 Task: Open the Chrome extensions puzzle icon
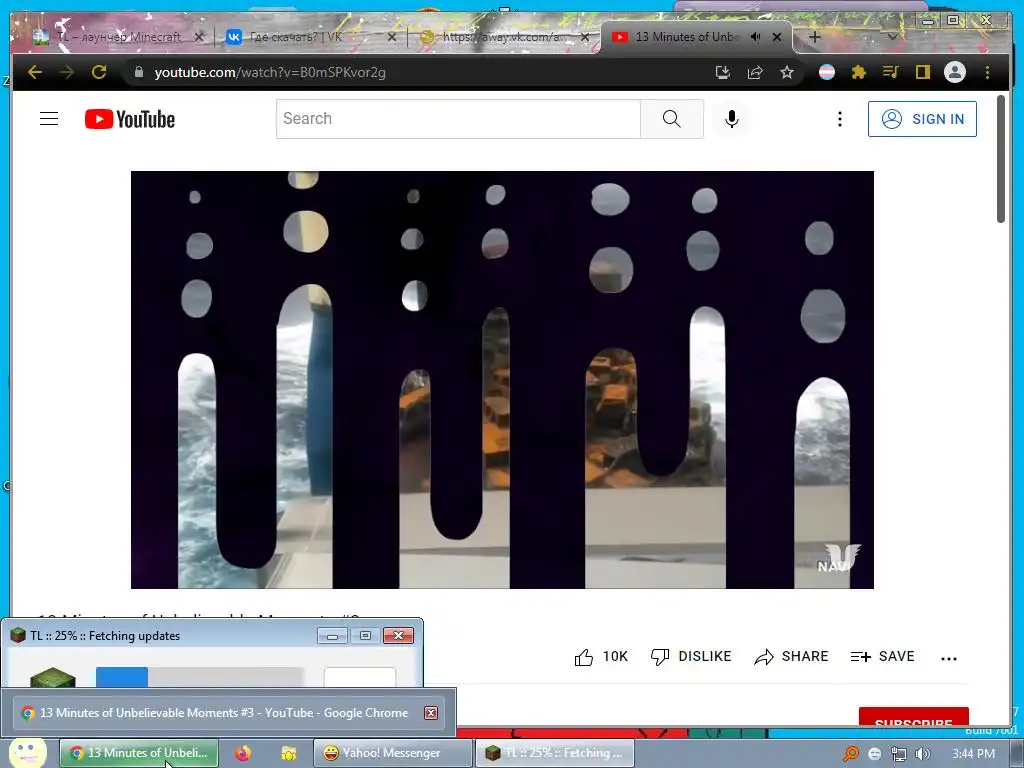click(x=859, y=72)
